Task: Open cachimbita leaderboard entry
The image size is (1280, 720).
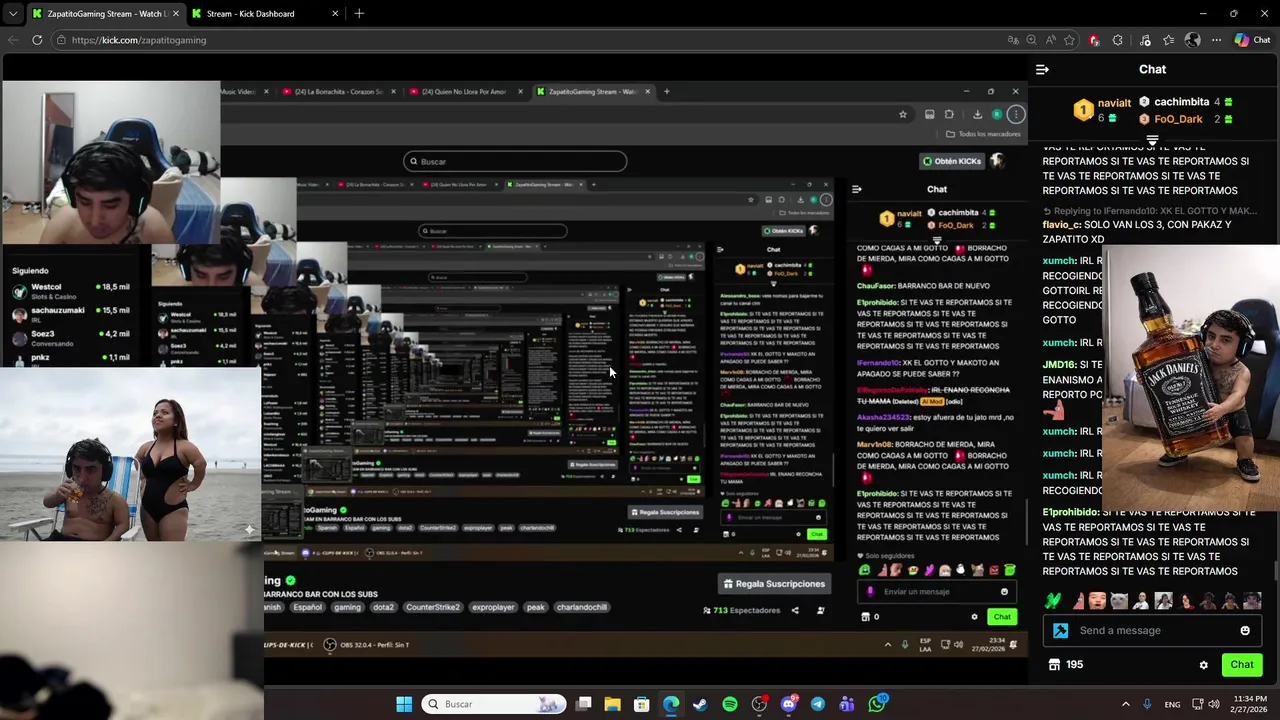Action: click(1185, 102)
